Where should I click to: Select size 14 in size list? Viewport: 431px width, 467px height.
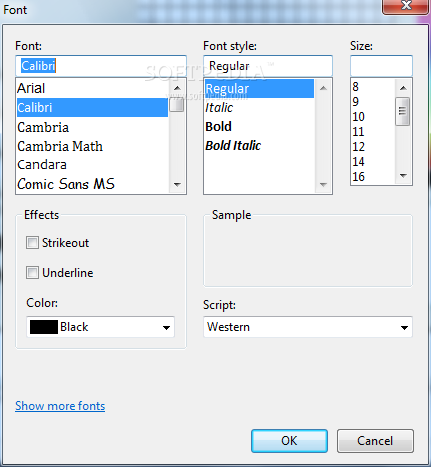pyautogui.click(x=358, y=162)
